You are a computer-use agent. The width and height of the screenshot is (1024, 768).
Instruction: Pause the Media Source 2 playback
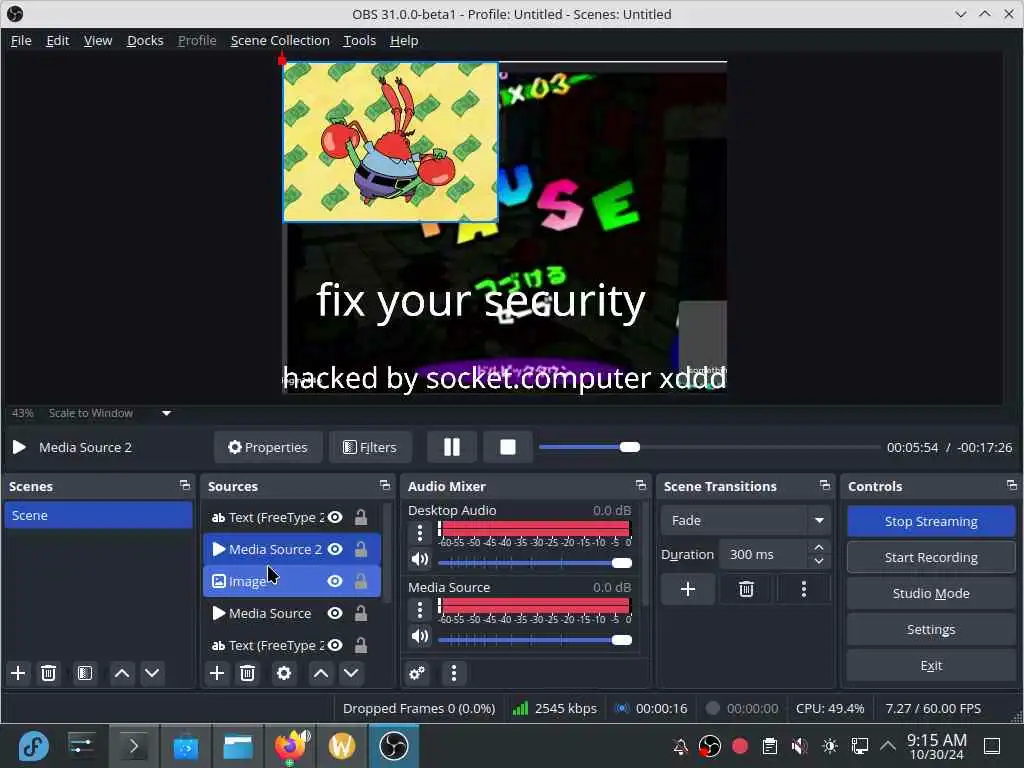pyautogui.click(x=451, y=447)
